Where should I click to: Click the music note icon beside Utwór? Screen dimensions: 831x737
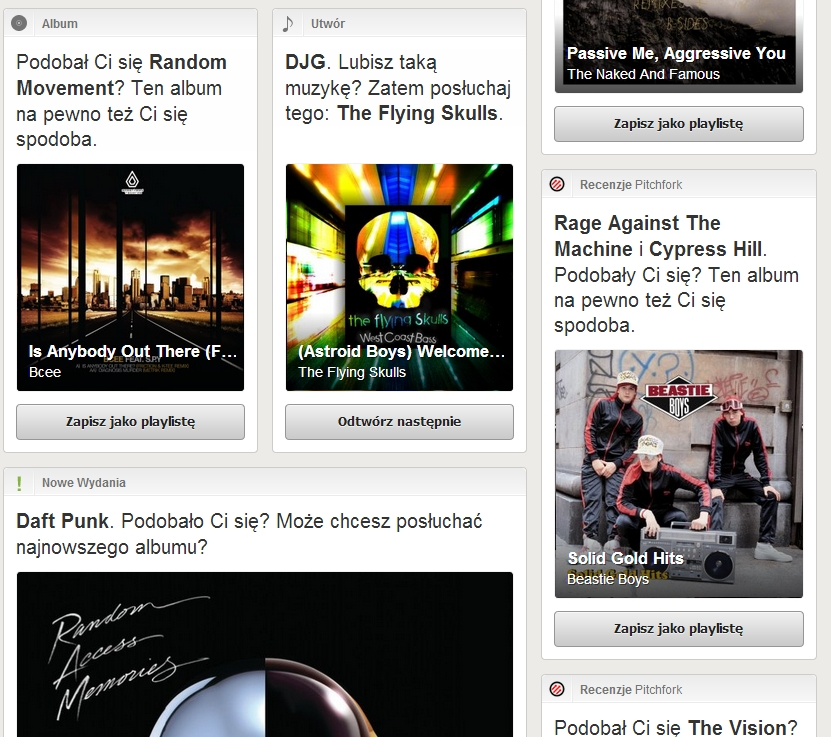[288, 23]
